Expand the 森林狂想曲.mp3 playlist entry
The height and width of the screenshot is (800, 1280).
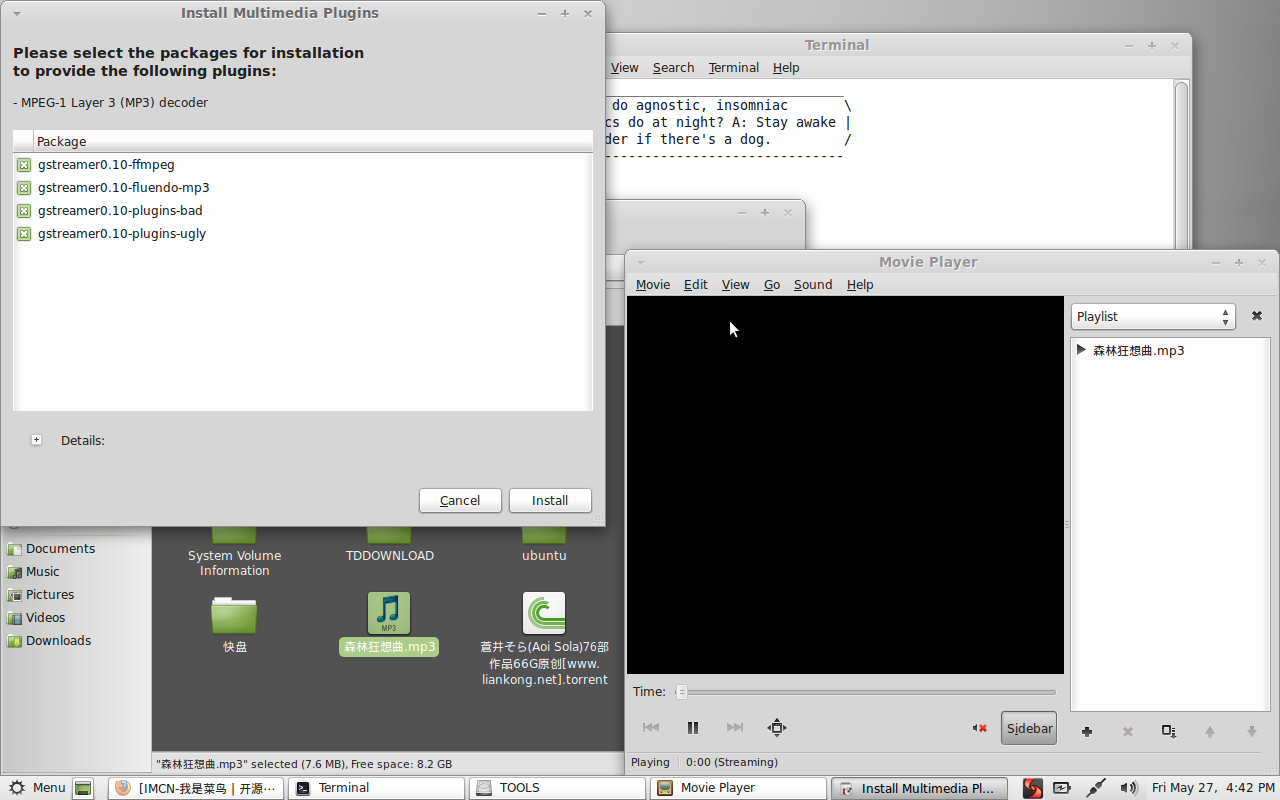click(1080, 350)
